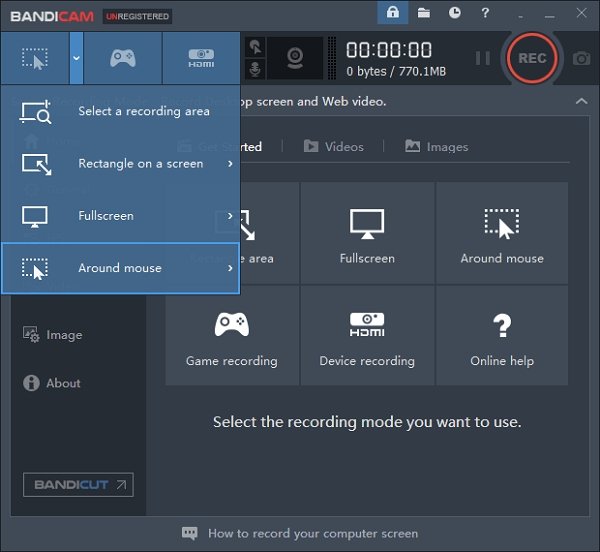Expand the Fullscreen submenu arrow
This screenshot has height=552, width=600.
(230, 216)
